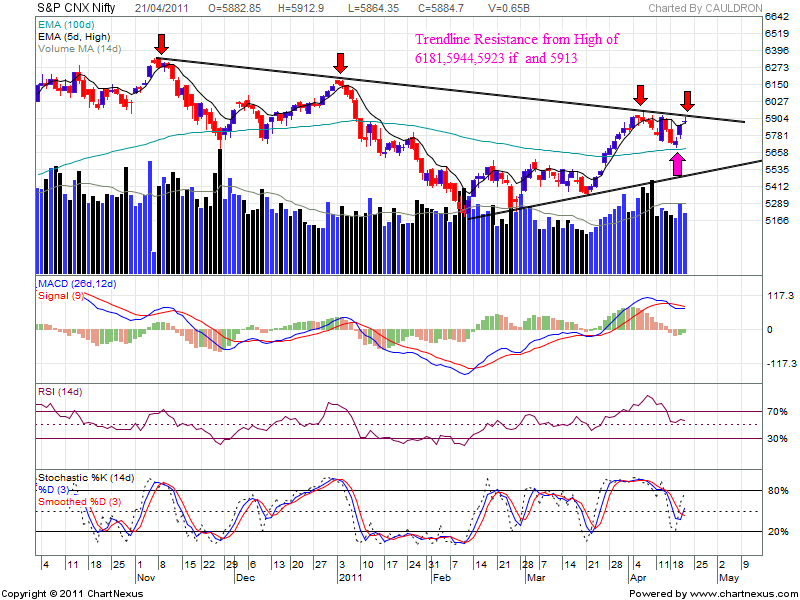Click the Signal (9) legend label
The height and width of the screenshot is (600, 800).
pyautogui.click(x=60, y=296)
